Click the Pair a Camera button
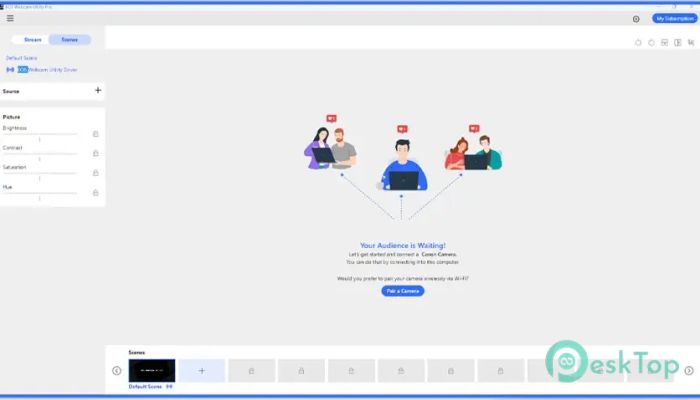700x400 pixels. click(403, 291)
